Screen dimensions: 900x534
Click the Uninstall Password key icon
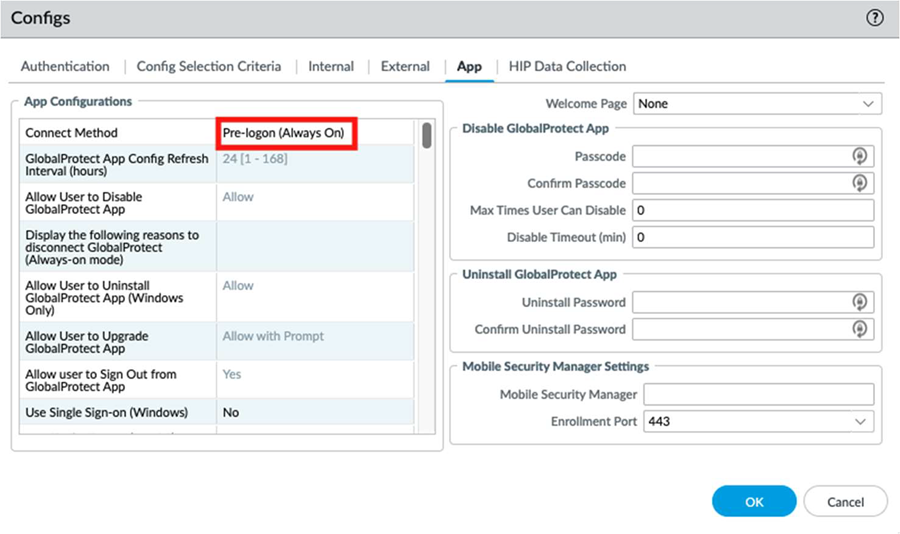click(858, 302)
